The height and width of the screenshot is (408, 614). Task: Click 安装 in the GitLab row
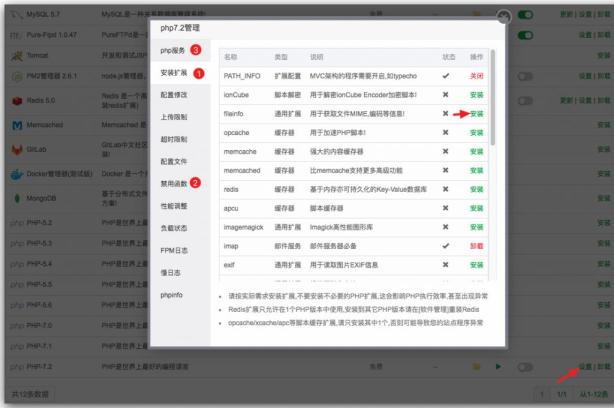[x=604, y=150]
